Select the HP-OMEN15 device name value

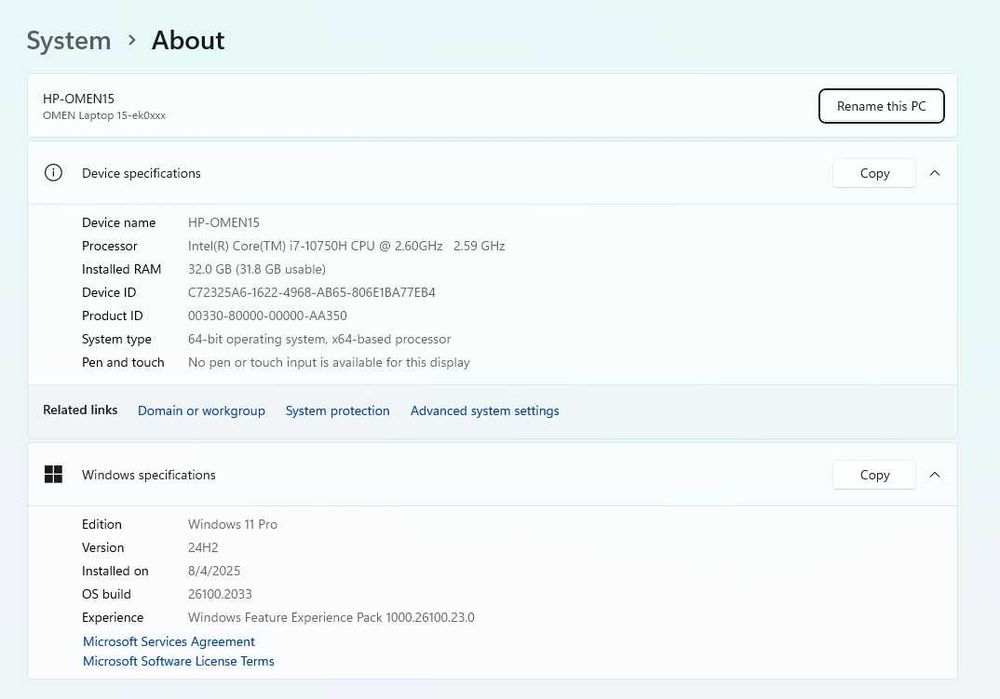pyautogui.click(x=224, y=223)
